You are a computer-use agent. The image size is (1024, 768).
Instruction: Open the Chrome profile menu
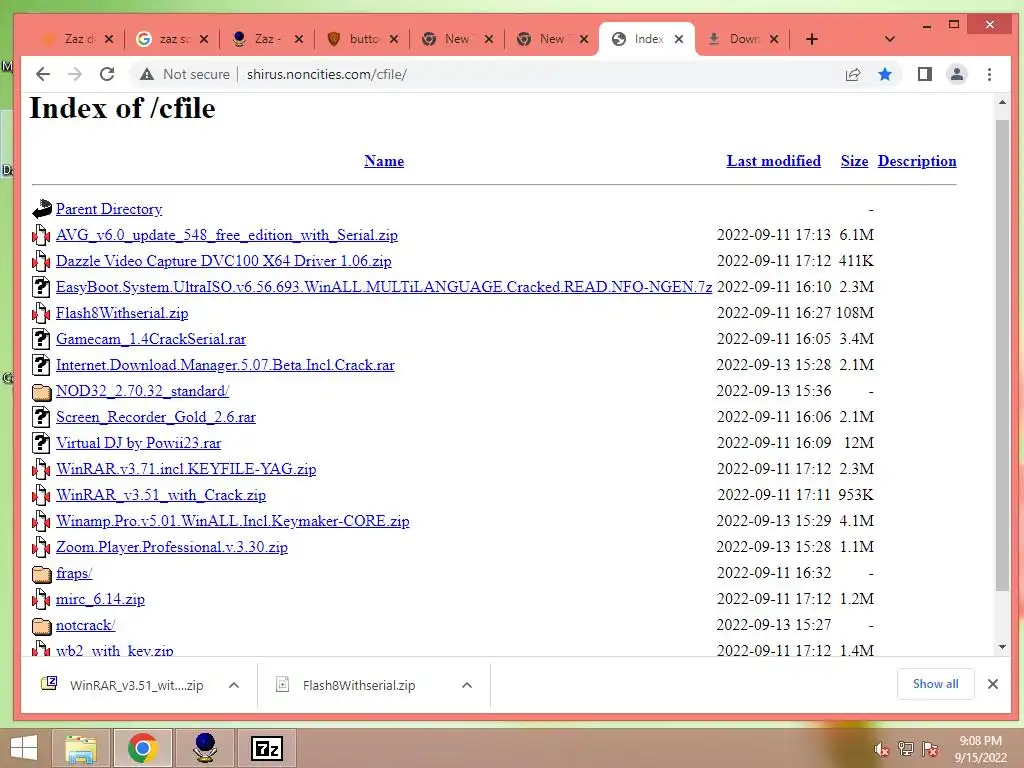pyautogui.click(x=957, y=74)
